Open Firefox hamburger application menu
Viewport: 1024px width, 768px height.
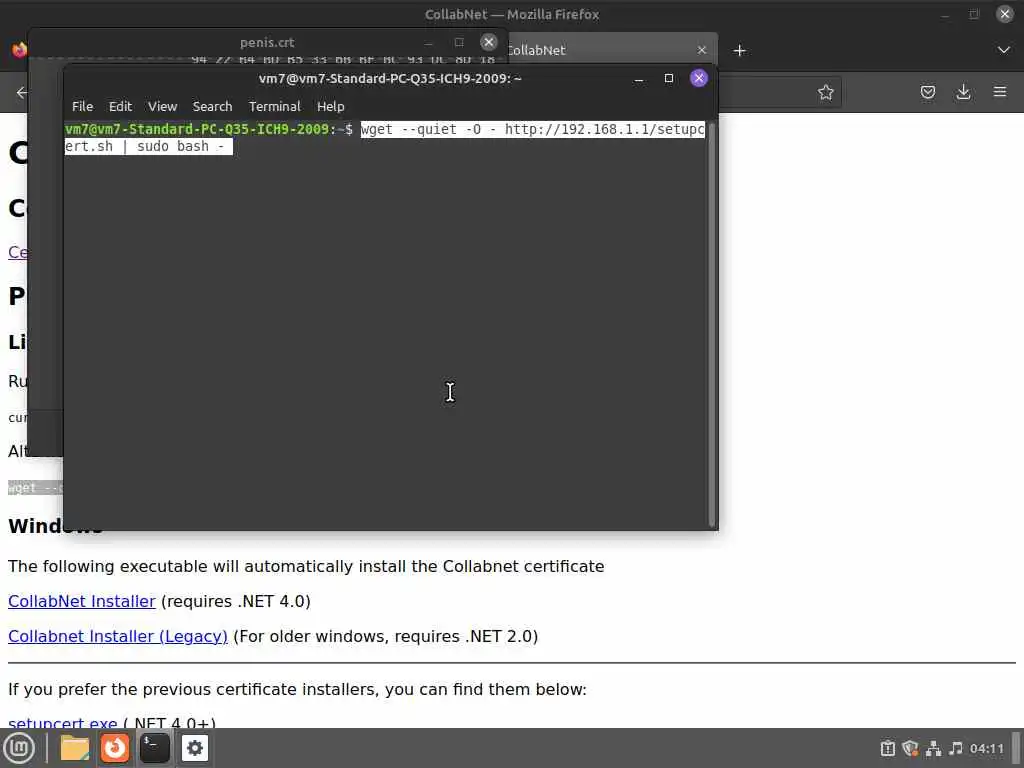point(1000,92)
